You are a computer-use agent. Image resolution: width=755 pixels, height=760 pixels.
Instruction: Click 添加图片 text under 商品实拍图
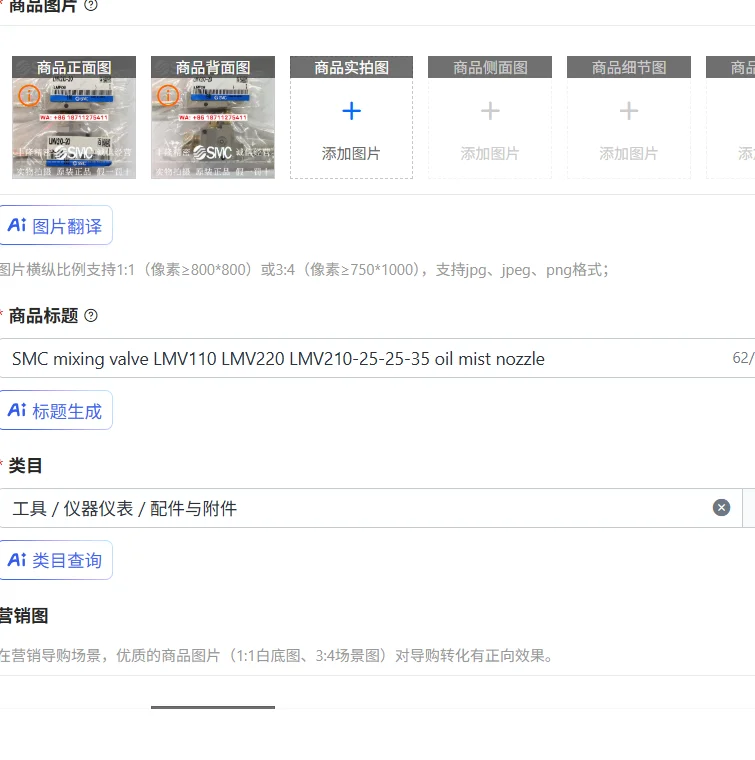click(x=351, y=154)
